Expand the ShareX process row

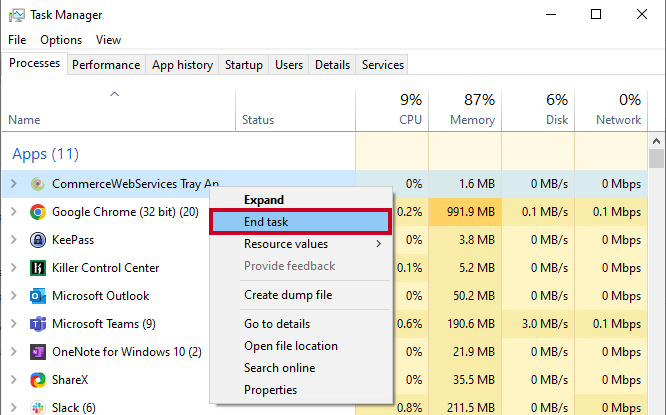pyautogui.click(x=14, y=380)
